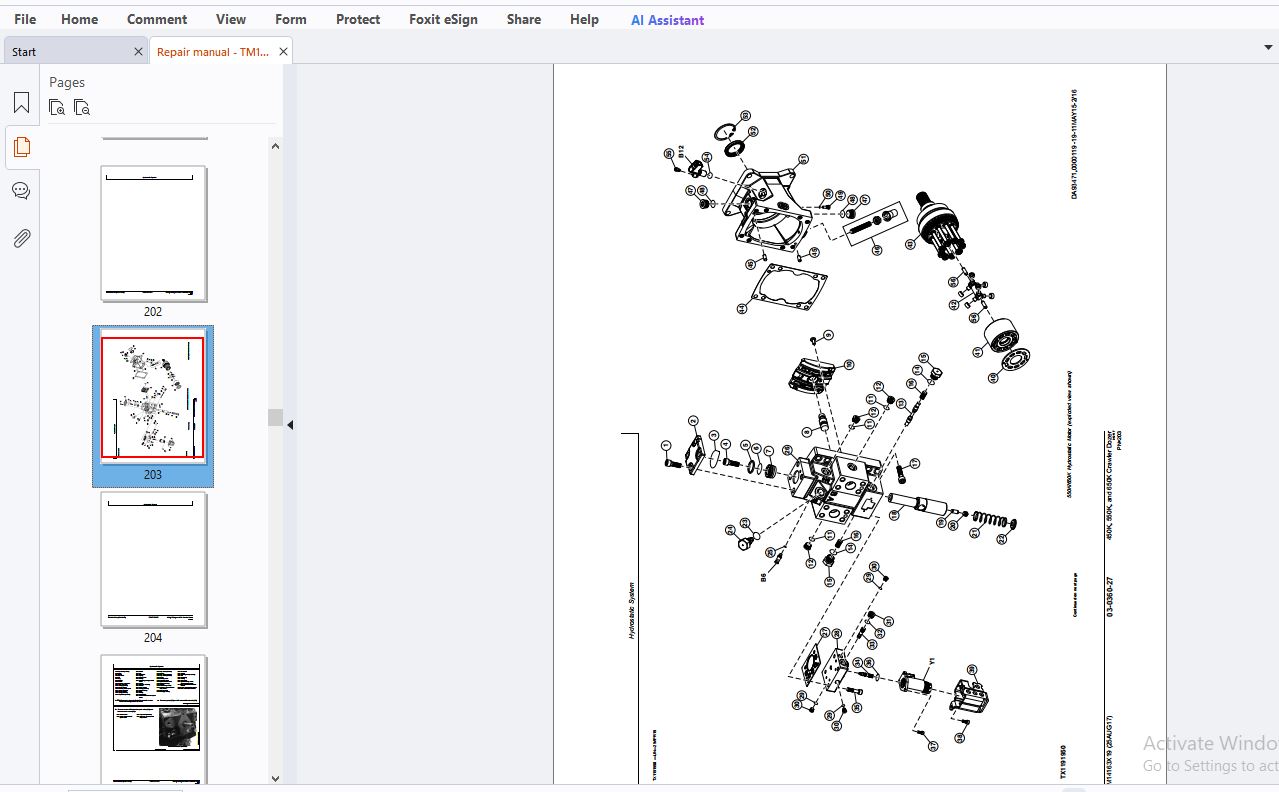Open the Bookmarks panel
The height and width of the screenshot is (792, 1279).
point(21,103)
